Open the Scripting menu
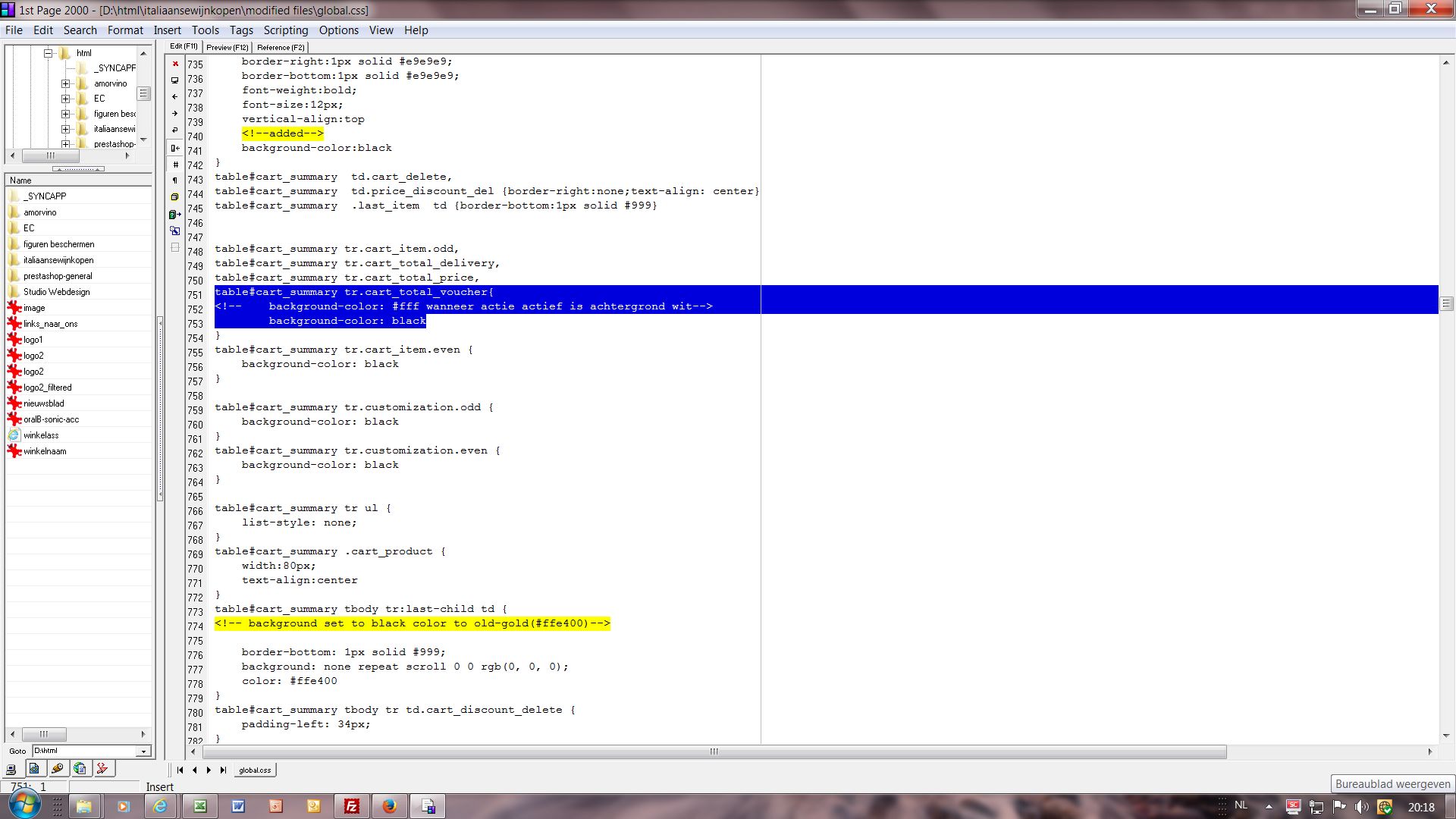Viewport: 1456px width, 819px height. [x=285, y=30]
